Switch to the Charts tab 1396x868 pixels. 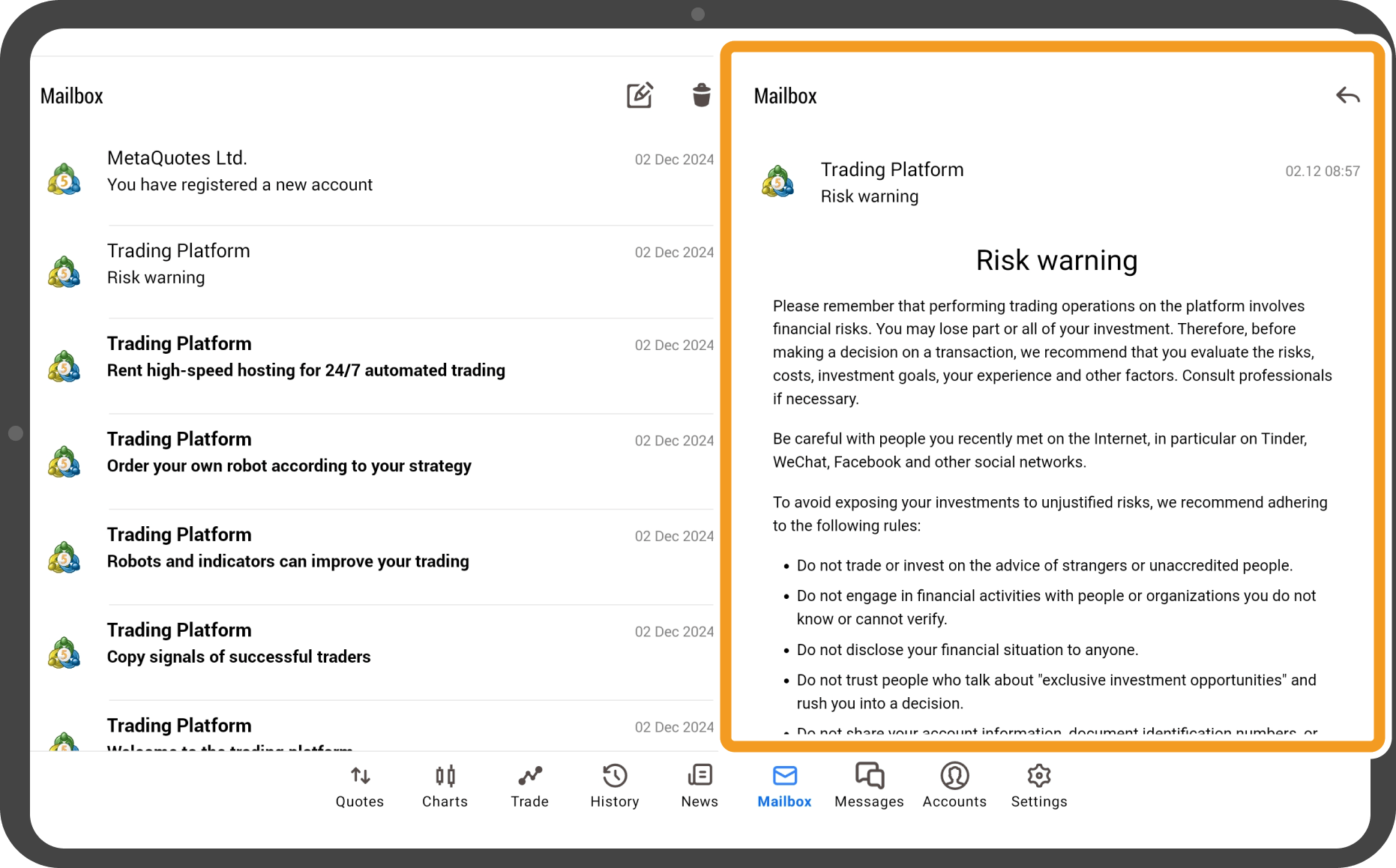click(x=445, y=786)
